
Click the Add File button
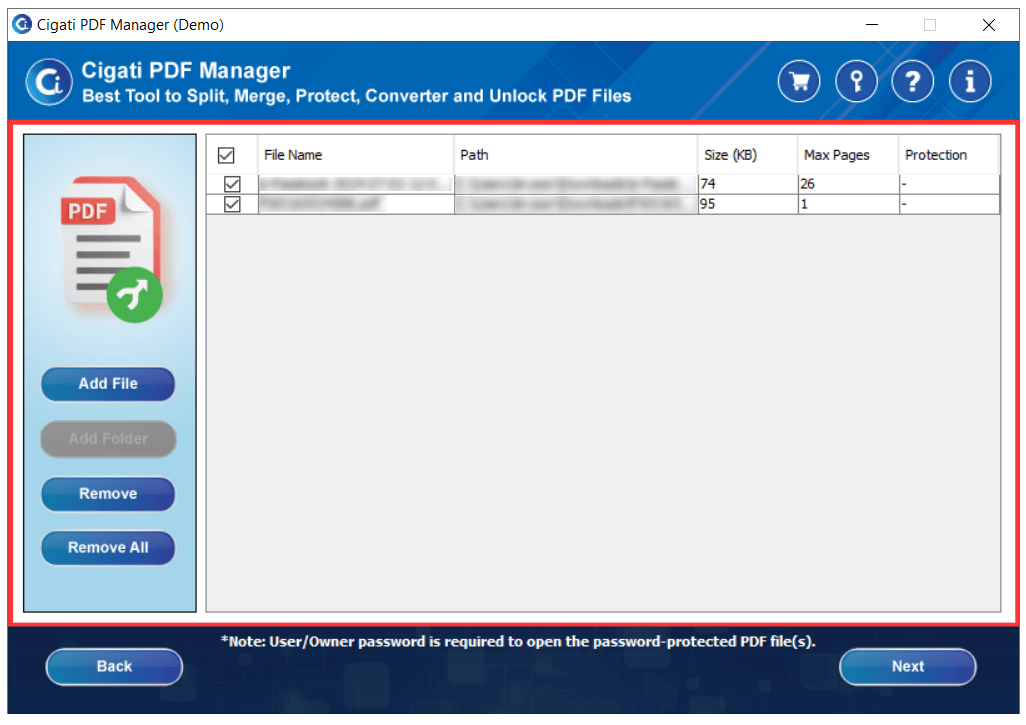click(108, 383)
